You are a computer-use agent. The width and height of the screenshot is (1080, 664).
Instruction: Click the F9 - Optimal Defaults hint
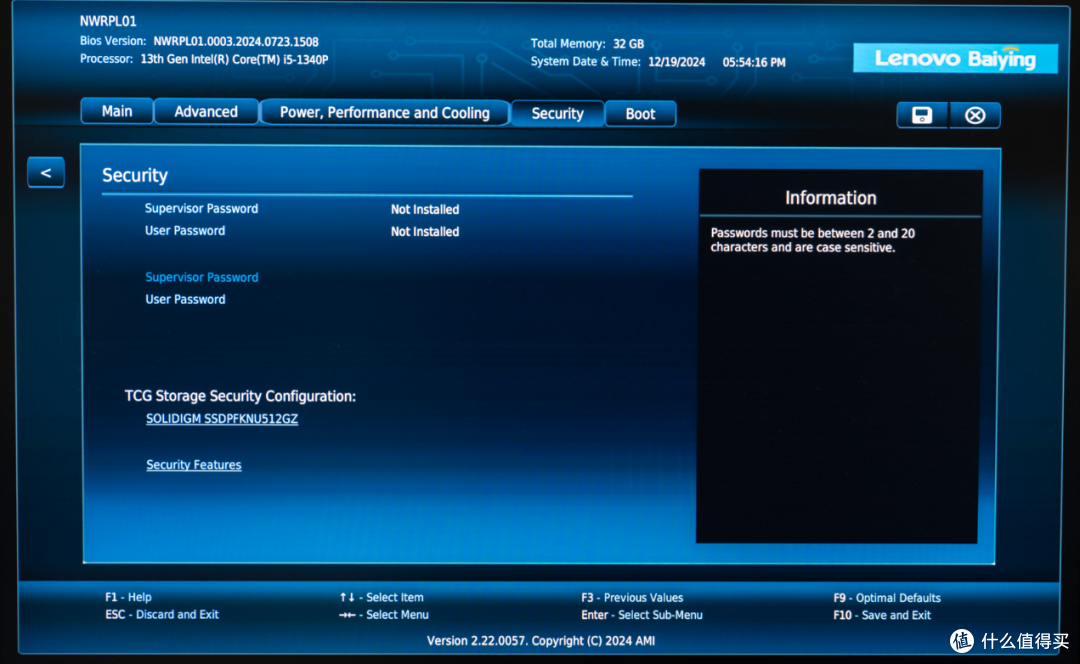886,598
